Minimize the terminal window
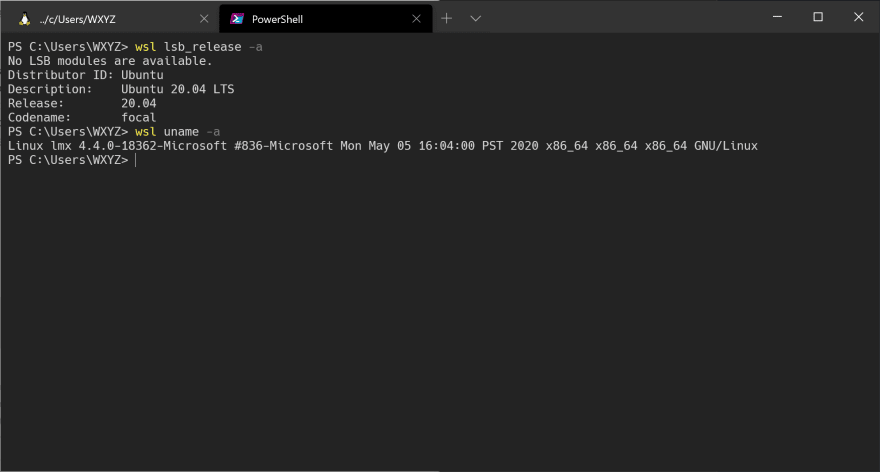Viewport: 880px width, 472px height. pyautogui.click(x=777, y=17)
